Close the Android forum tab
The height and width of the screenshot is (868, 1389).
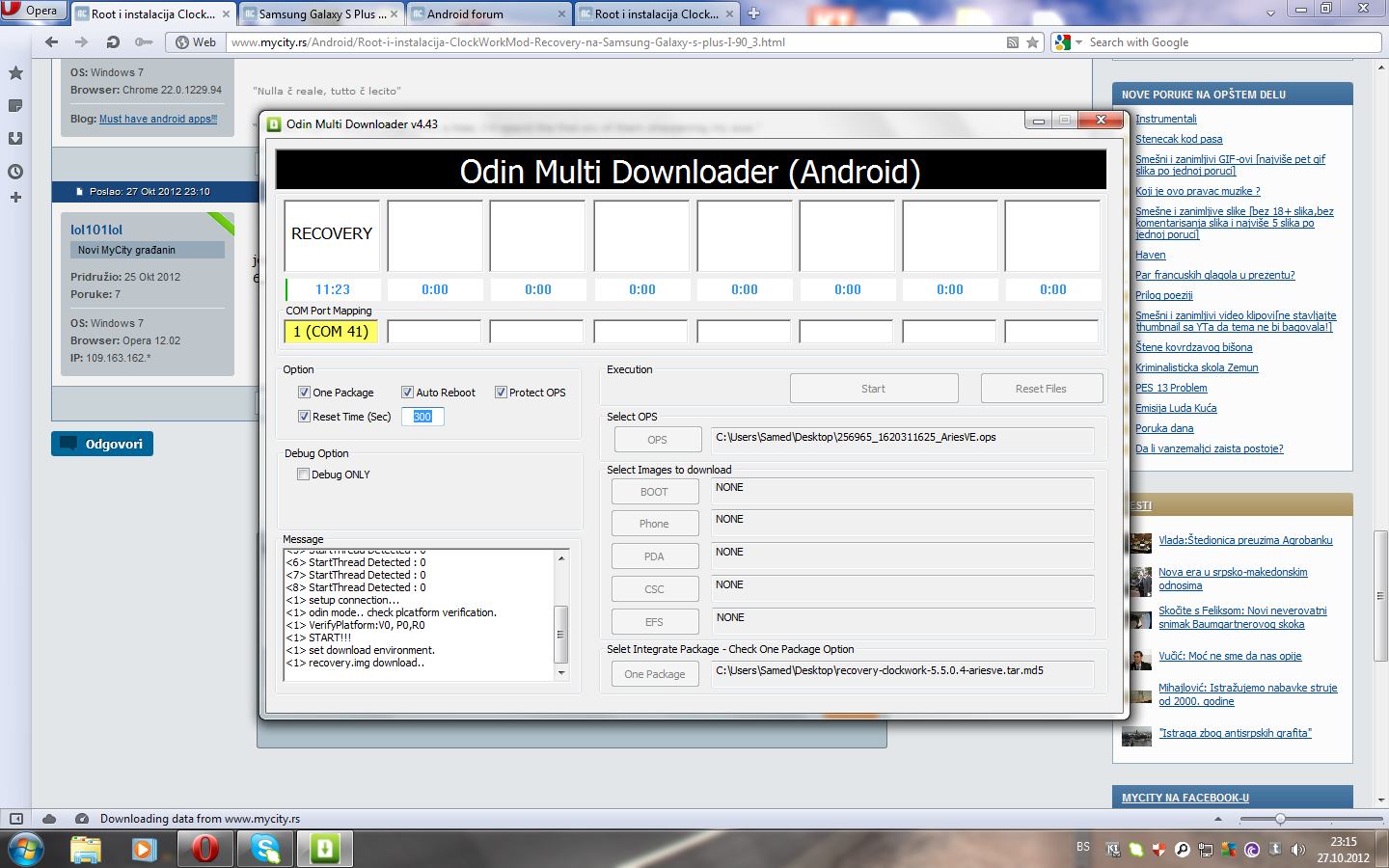pos(562,14)
